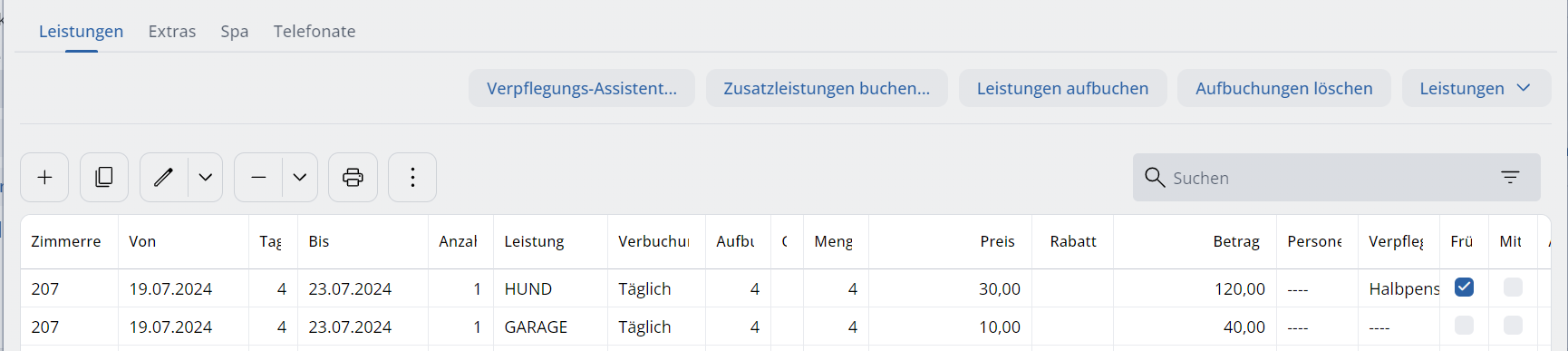Open the Leistungen dropdown button
This screenshot has height=351, width=1568.
point(1476,88)
